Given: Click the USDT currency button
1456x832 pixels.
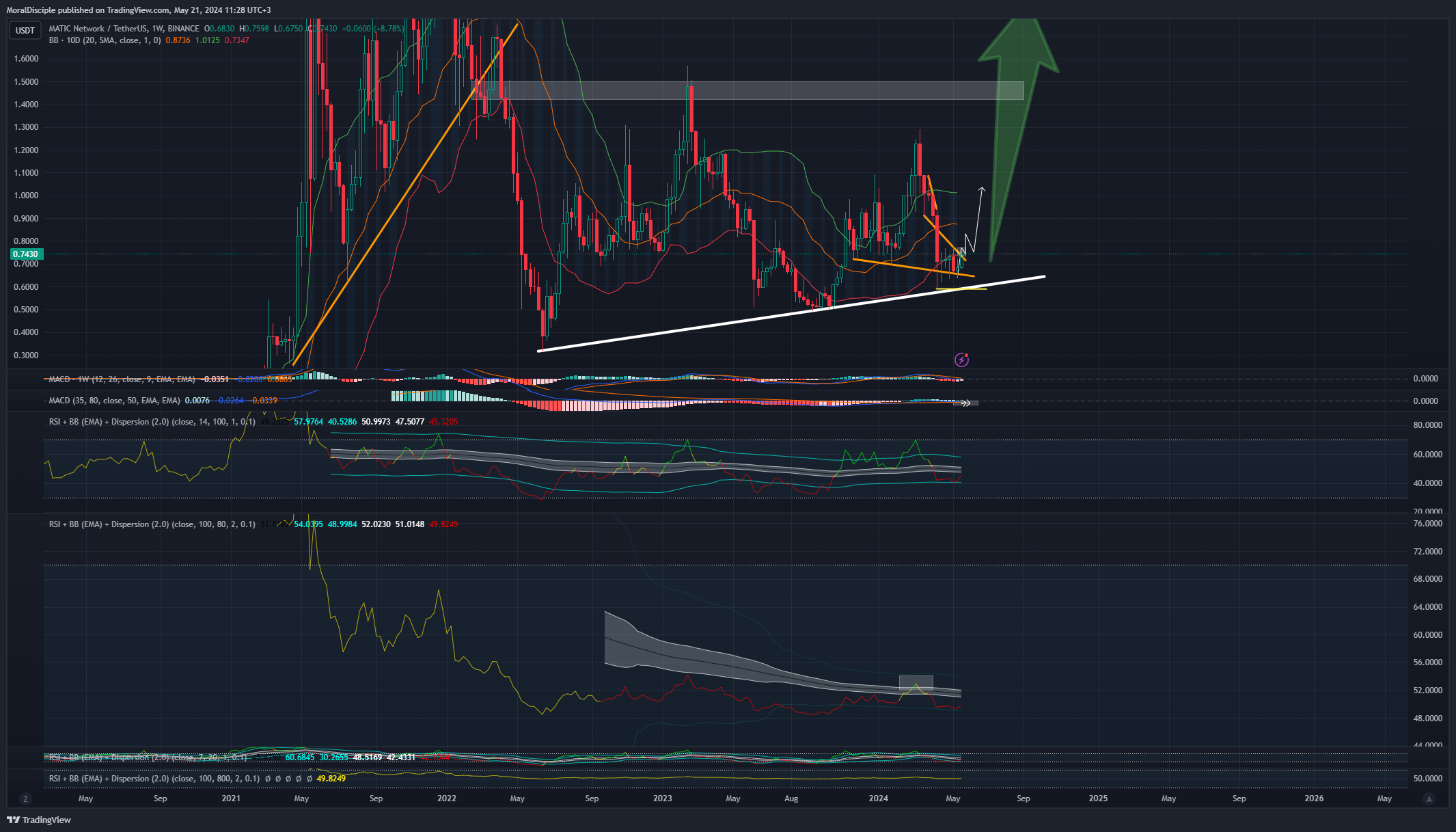Looking at the screenshot, I should click(25, 30).
